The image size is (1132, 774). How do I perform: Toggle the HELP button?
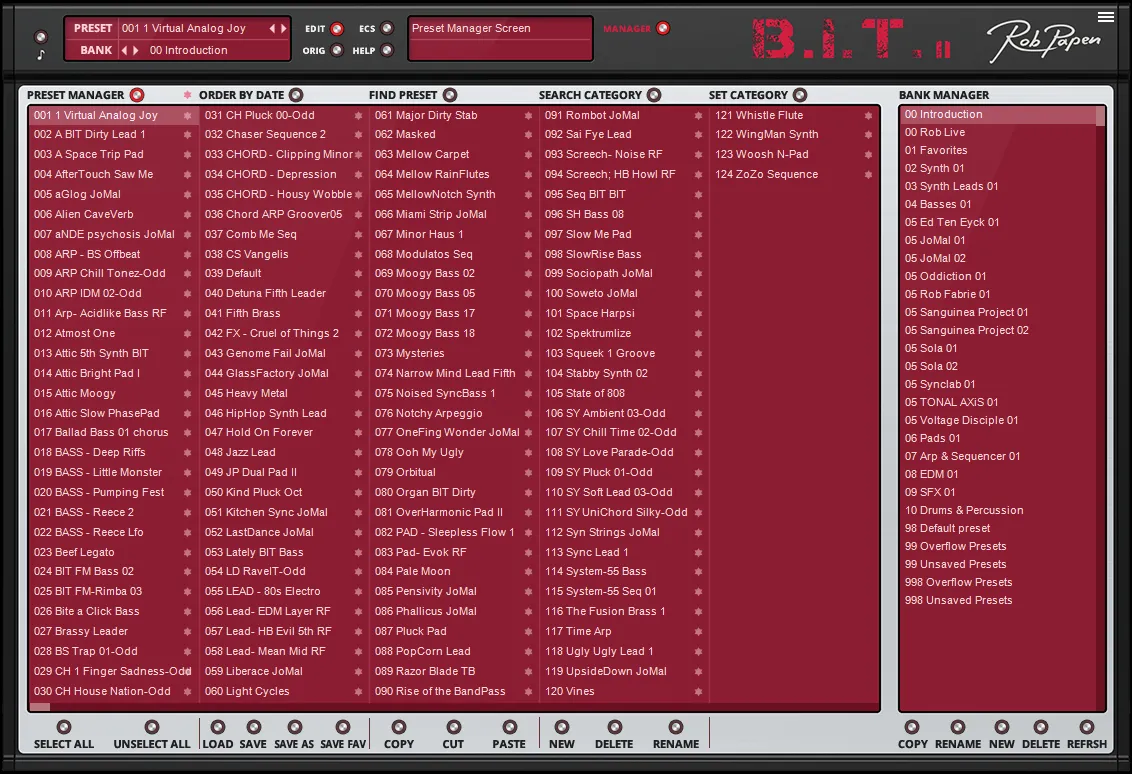(387, 51)
